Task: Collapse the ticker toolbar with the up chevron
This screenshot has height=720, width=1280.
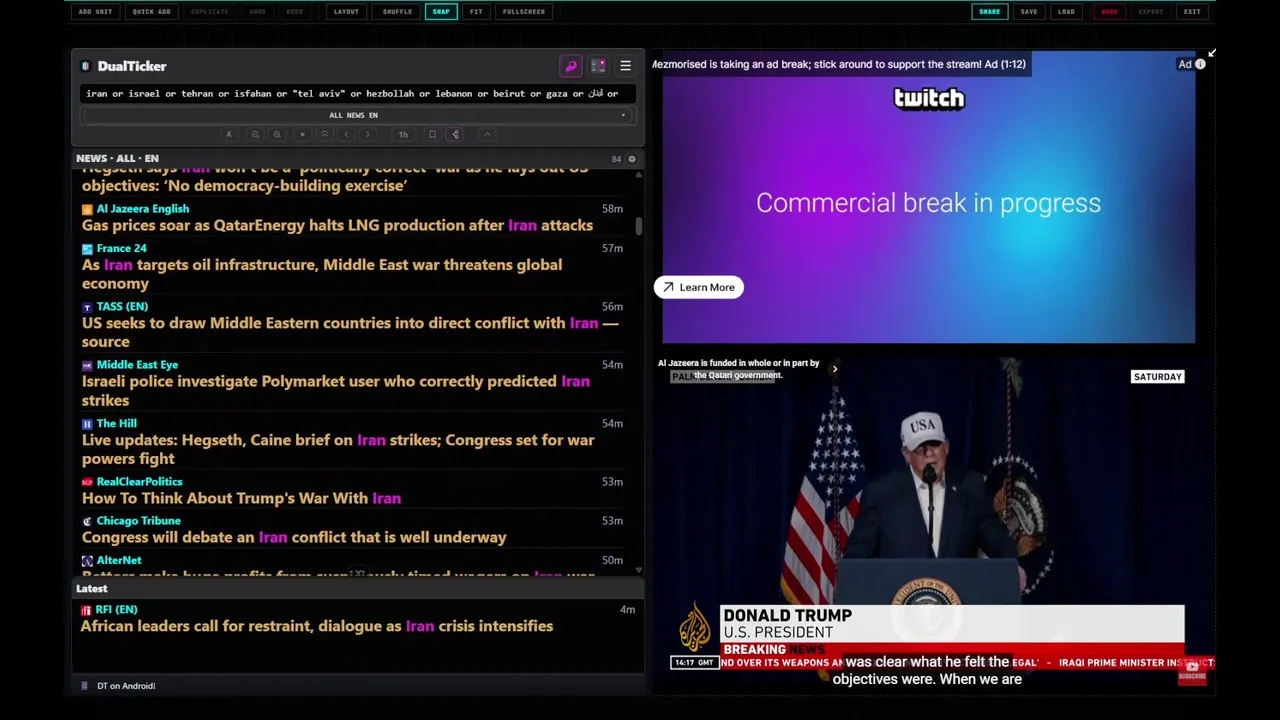Action: (487, 134)
